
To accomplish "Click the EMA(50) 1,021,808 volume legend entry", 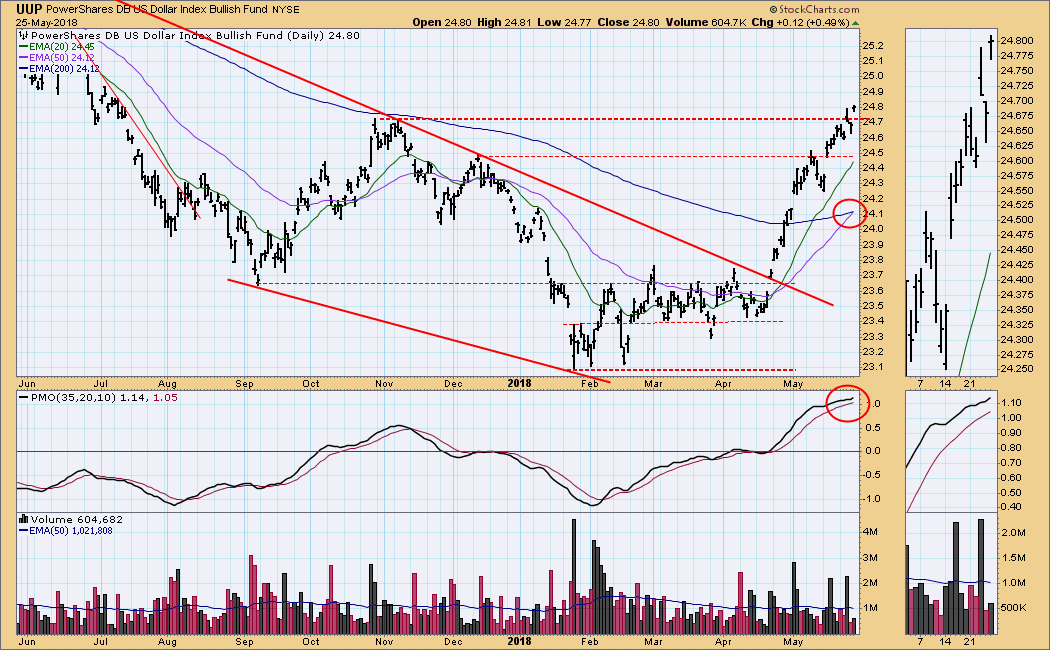I will click(x=70, y=531).
